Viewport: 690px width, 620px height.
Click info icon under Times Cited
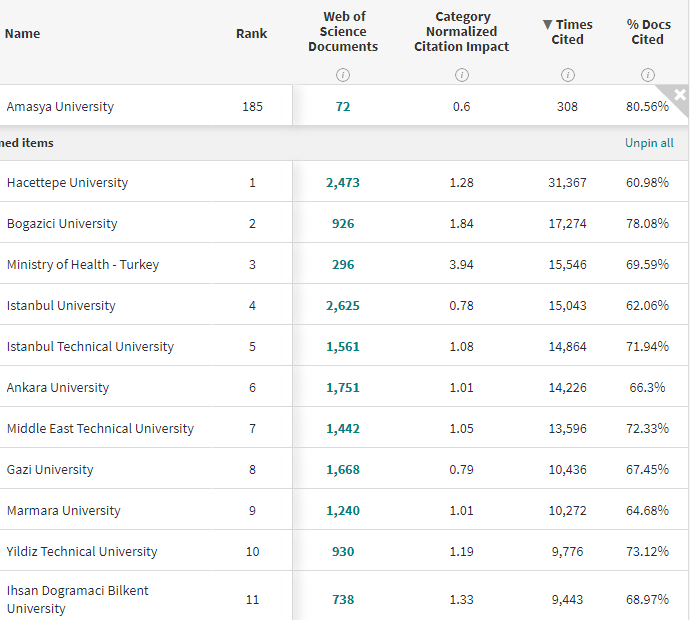click(567, 75)
